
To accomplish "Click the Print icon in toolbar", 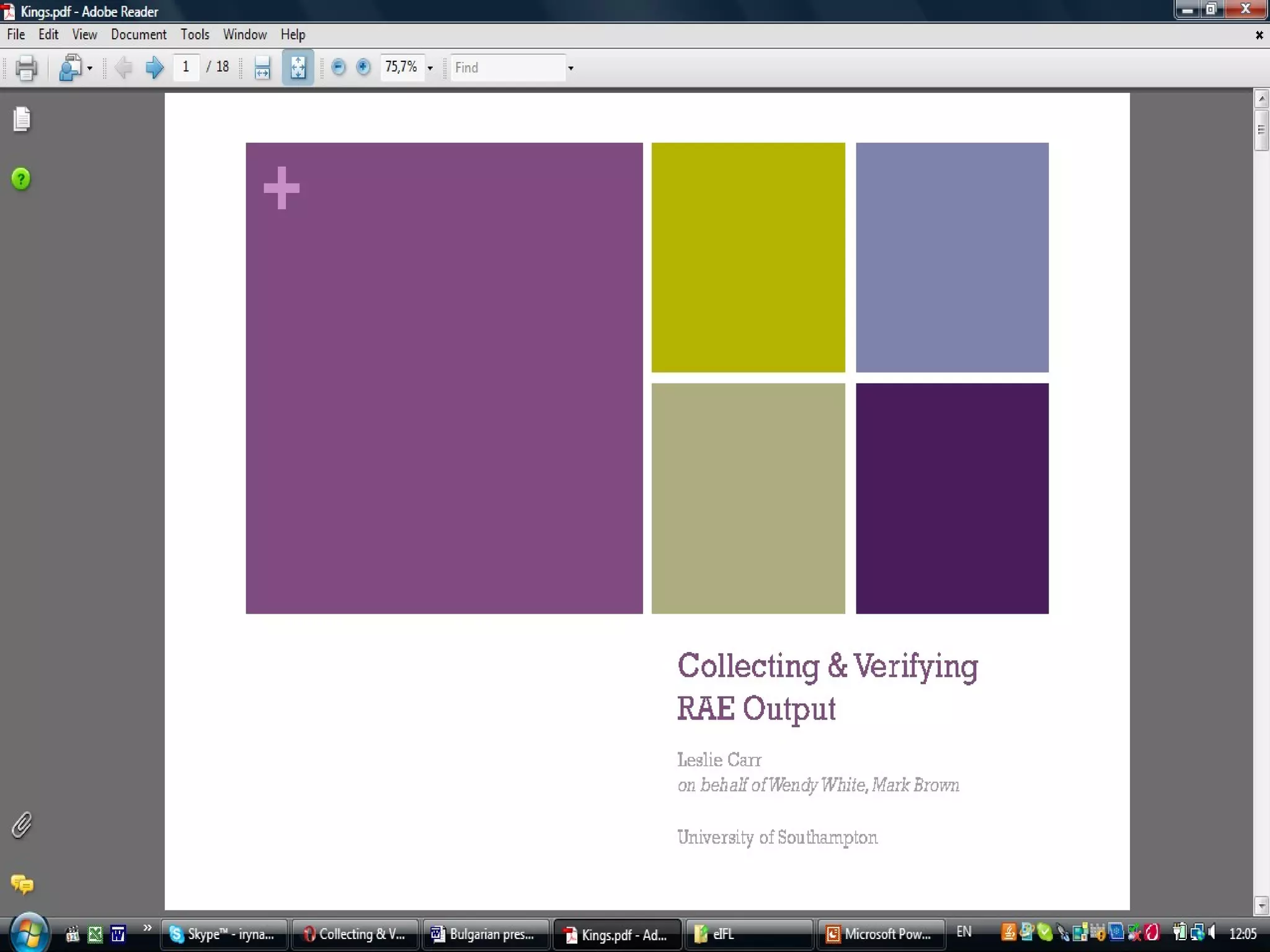I will (x=25, y=68).
